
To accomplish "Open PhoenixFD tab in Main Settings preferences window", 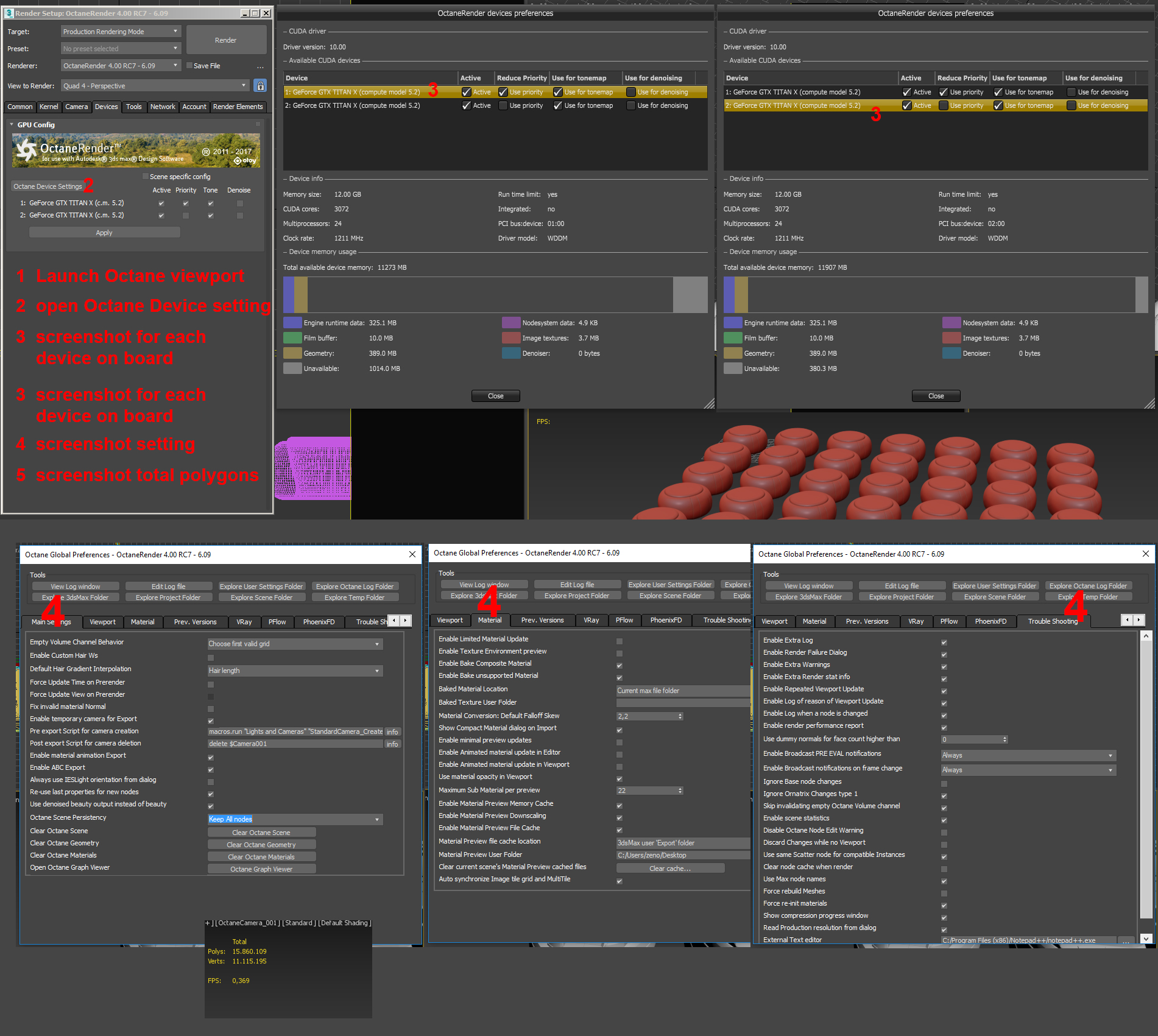I will pyautogui.click(x=319, y=622).
